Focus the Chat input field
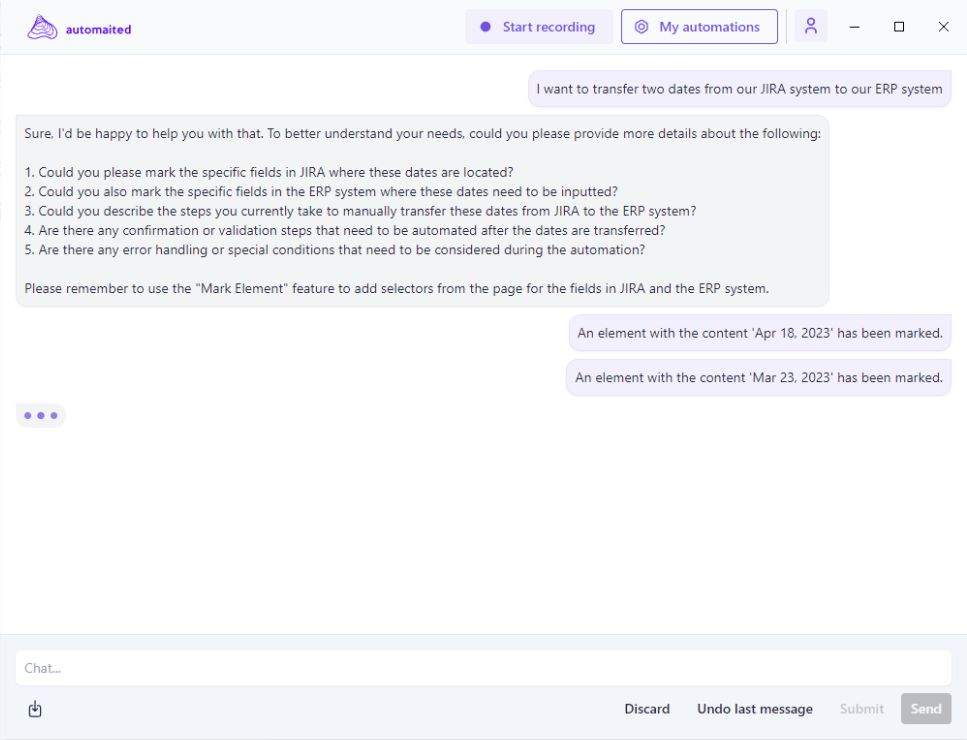The width and height of the screenshot is (967, 740). pyautogui.click(x=483, y=668)
